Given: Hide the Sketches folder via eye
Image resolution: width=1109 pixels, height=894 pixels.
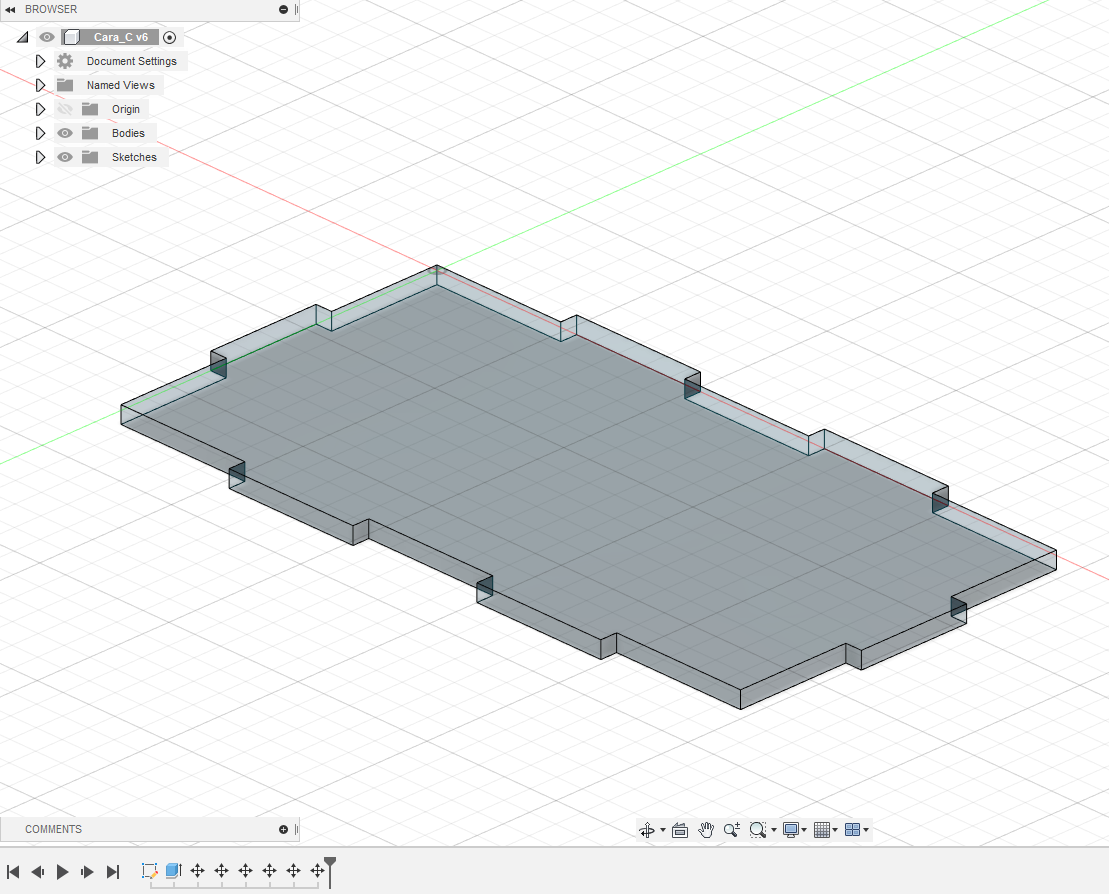Looking at the screenshot, I should [x=64, y=157].
